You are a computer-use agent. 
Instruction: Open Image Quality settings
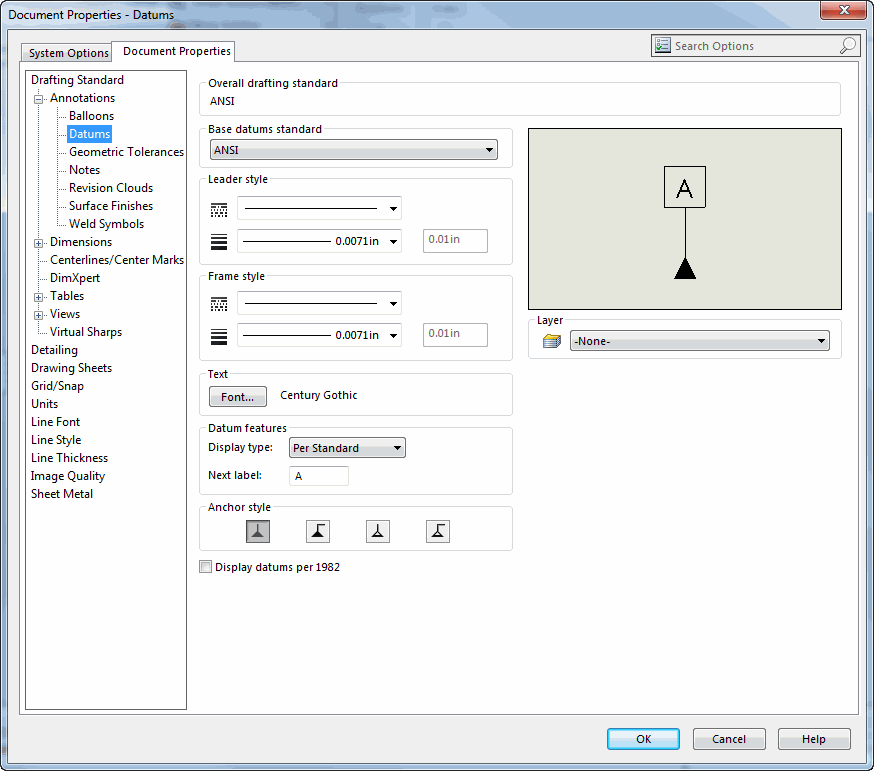68,476
